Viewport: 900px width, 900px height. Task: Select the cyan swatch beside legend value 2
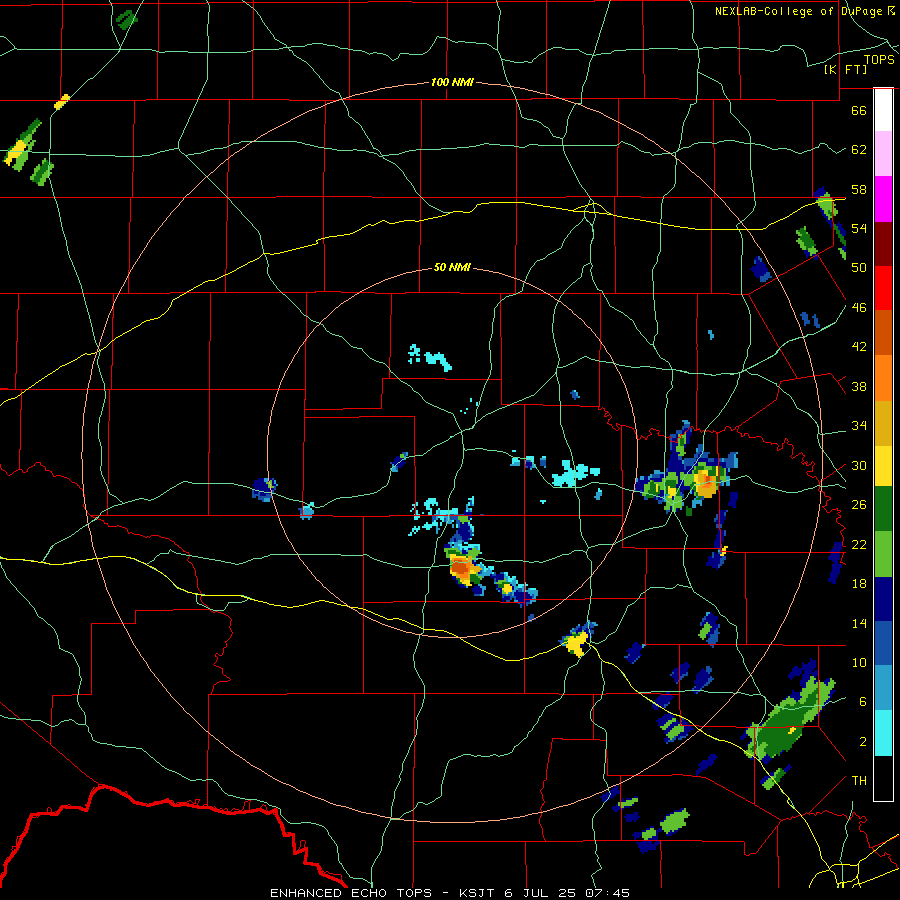pos(883,733)
